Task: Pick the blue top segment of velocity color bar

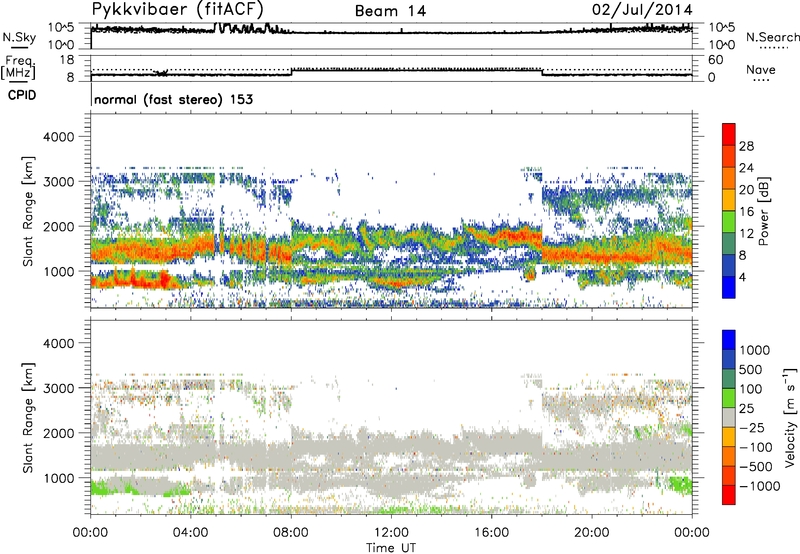Action: pyautogui.click(x=729, y=340)
